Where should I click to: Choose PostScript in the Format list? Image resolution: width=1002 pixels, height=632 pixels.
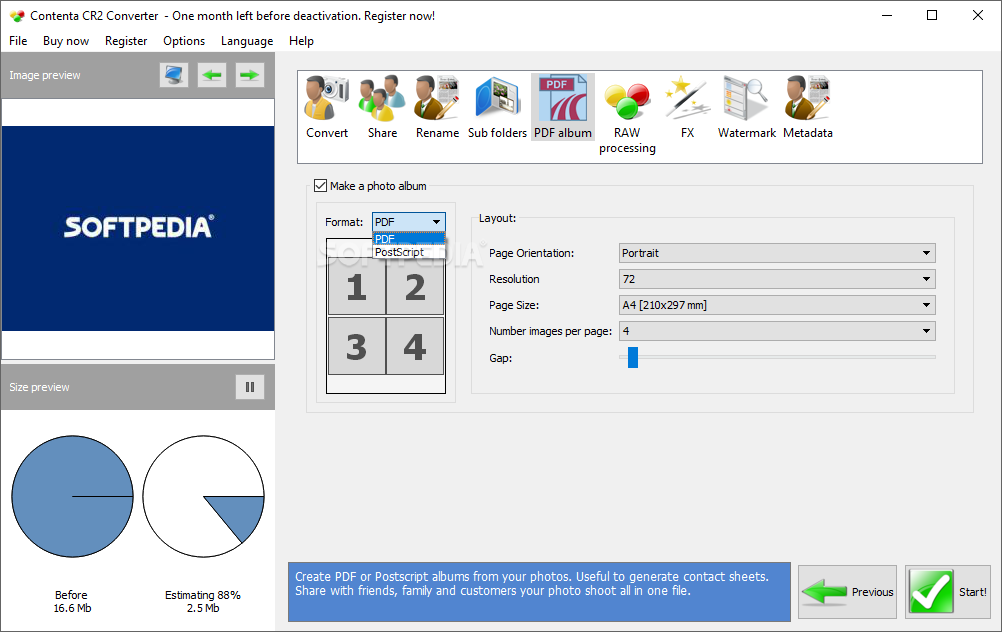[x=408, y=252]
